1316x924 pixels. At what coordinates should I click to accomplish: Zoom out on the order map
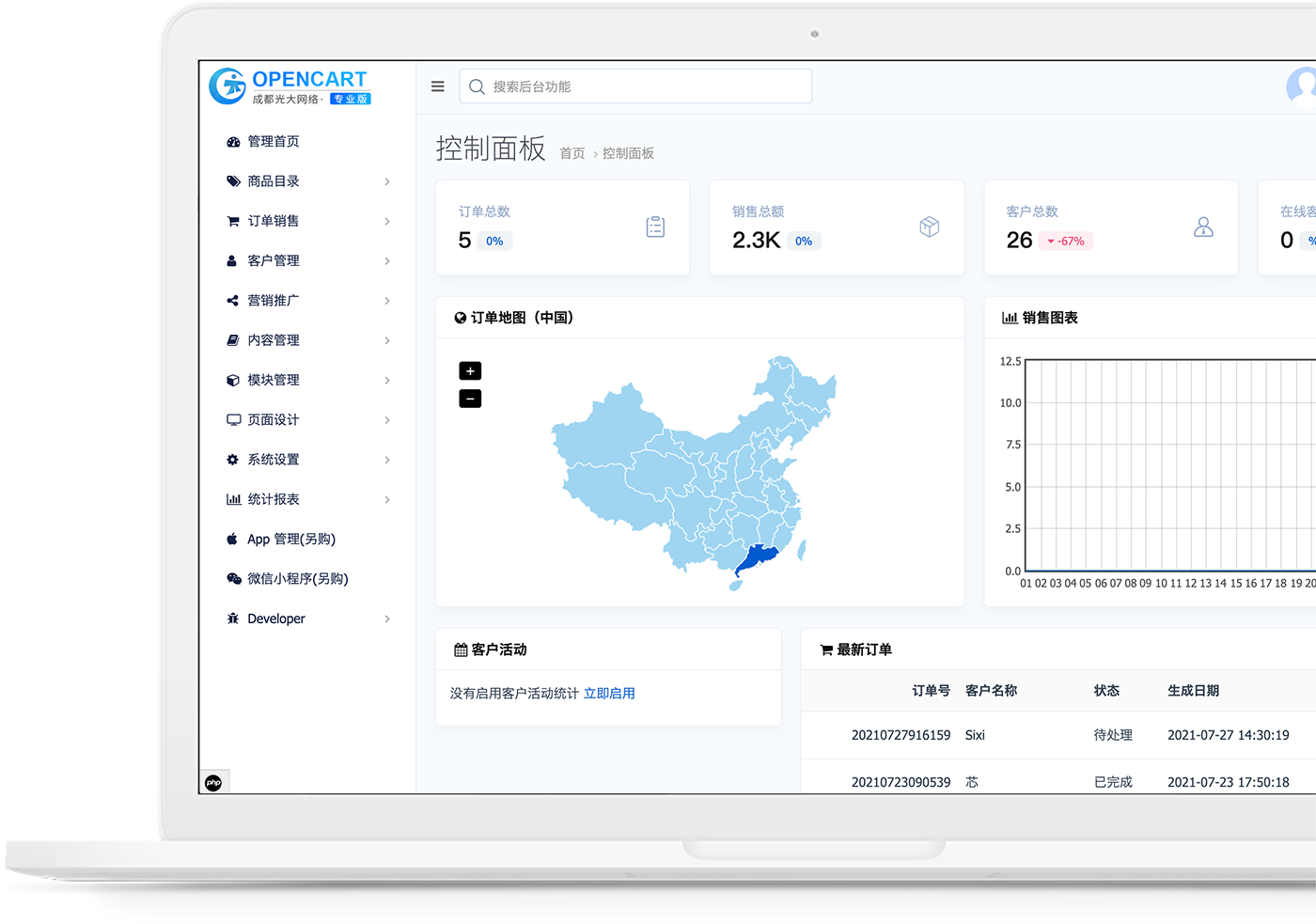470,399
